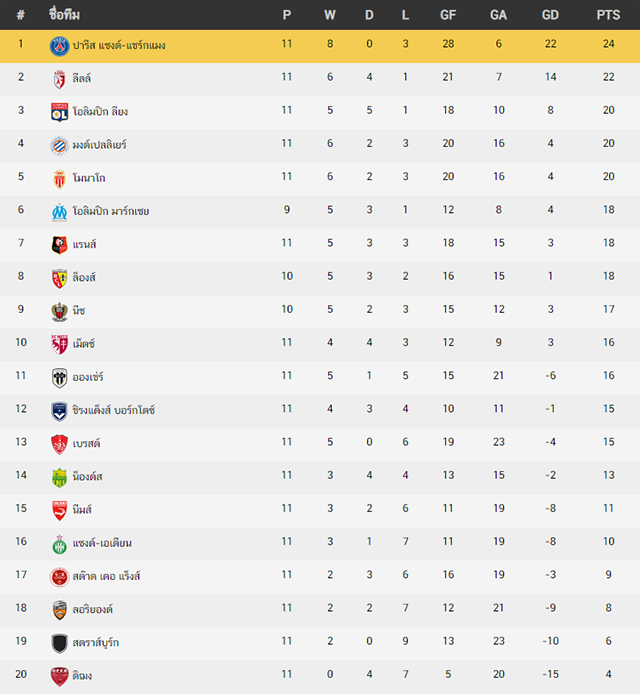Sort table by PTS column header
The image size is (640, 696).
(608, 15)
